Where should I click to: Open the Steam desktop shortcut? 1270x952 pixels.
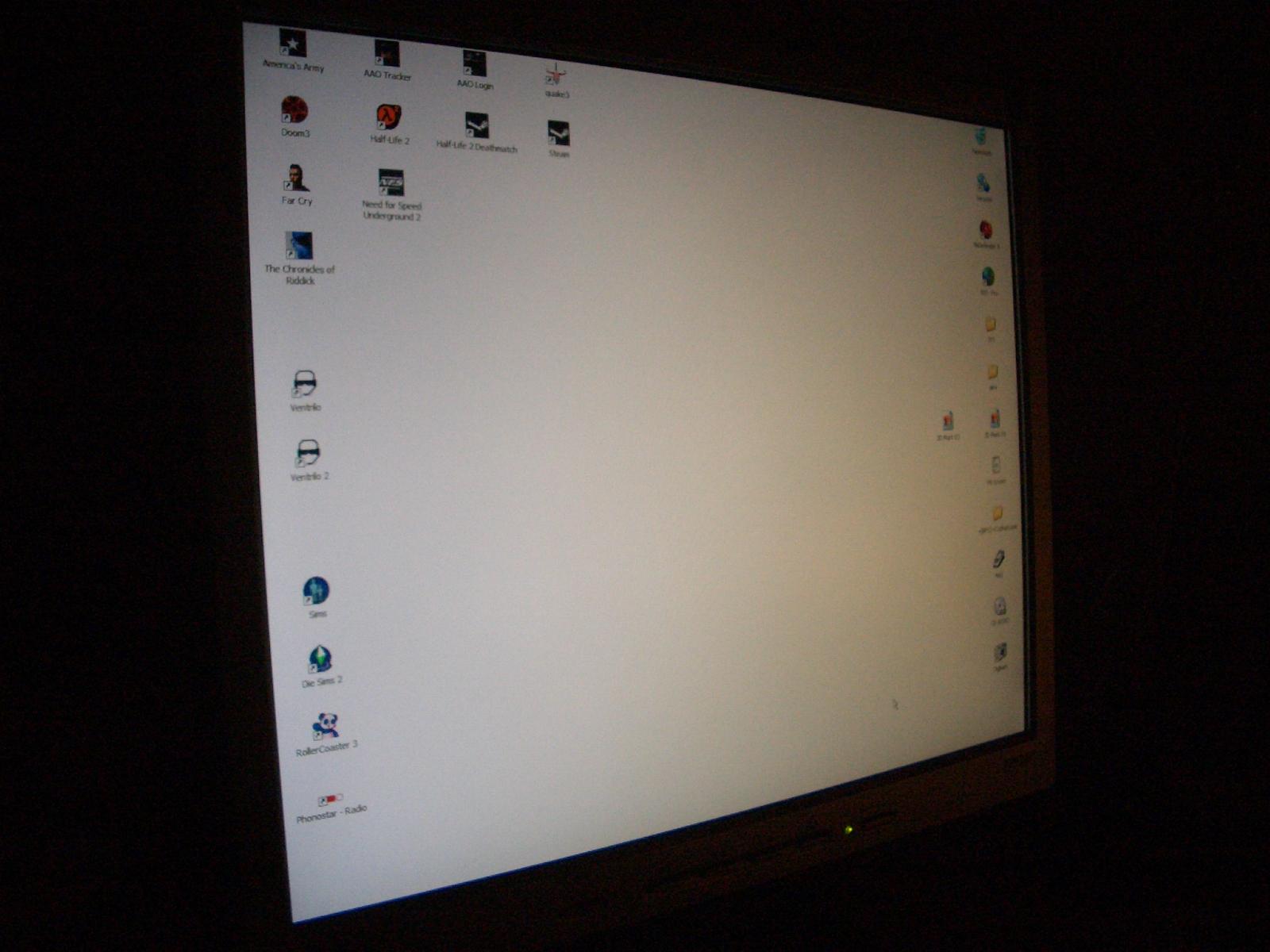pyautogui.click(x=559, y=133)
